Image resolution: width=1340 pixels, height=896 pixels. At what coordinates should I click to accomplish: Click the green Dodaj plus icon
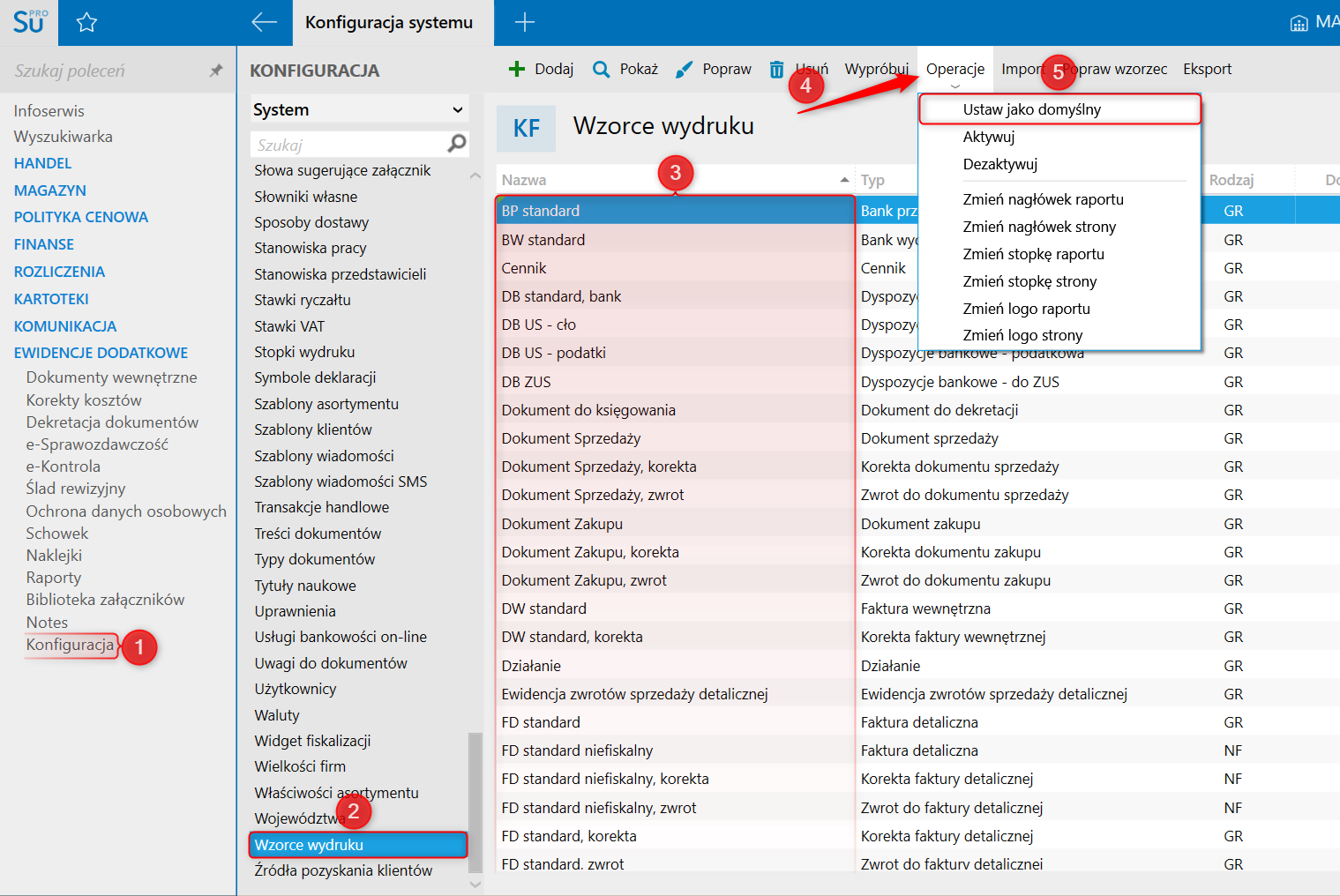pos(517,69)
